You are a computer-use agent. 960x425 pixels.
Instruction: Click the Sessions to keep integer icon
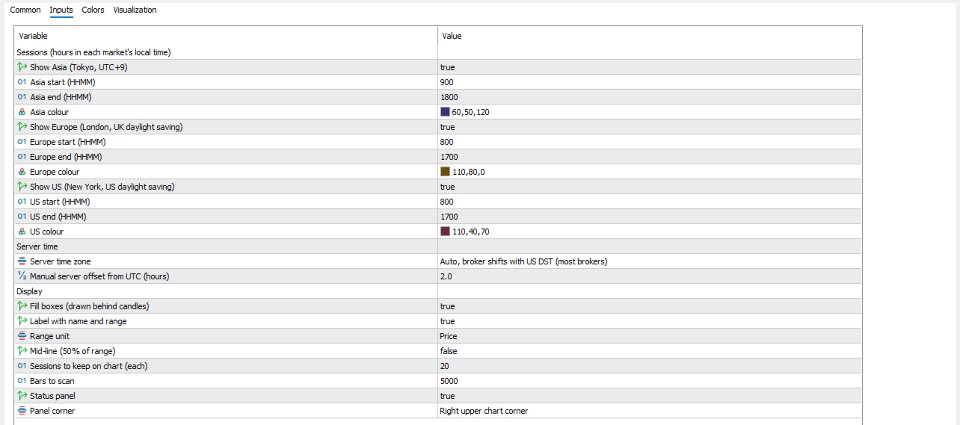pos(23,366)
